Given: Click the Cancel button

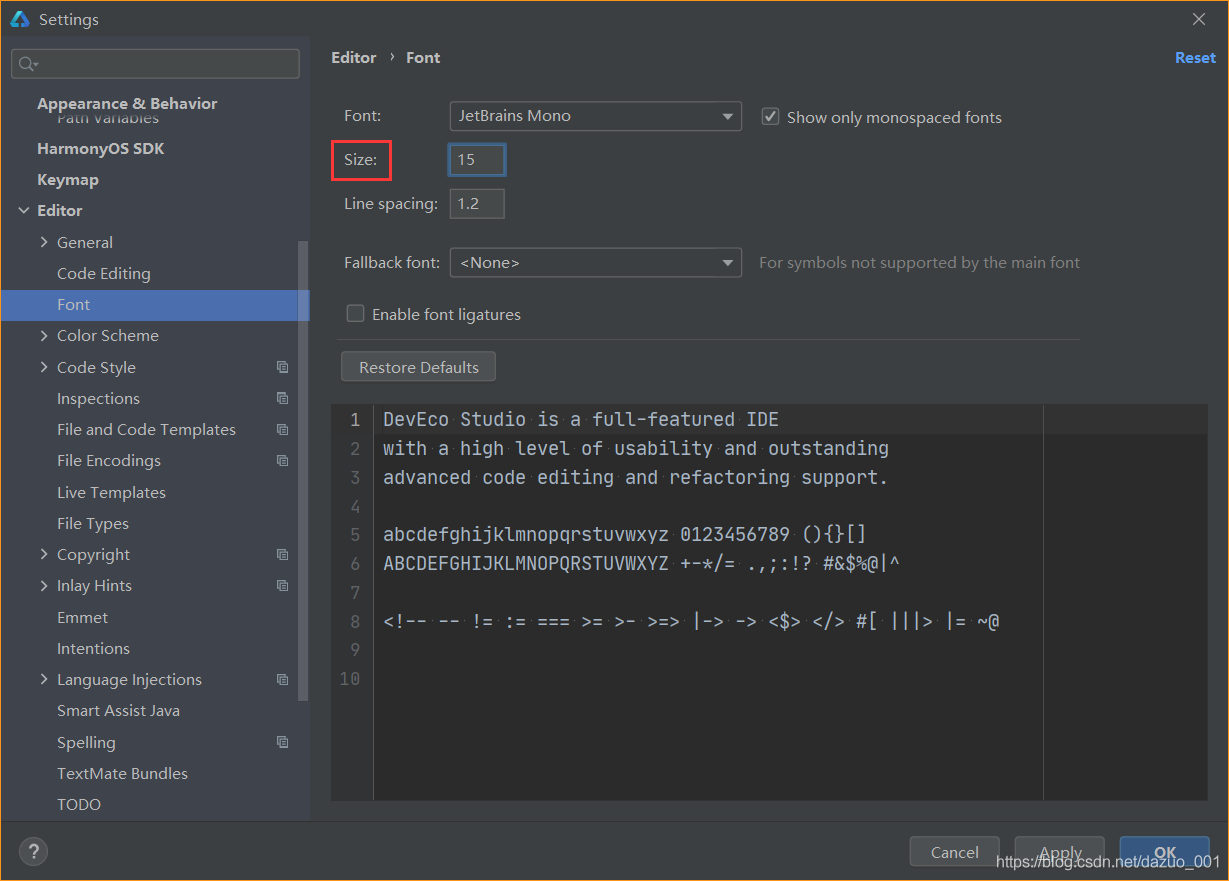Looking at the screenshot, I should (x=954, y=852).
